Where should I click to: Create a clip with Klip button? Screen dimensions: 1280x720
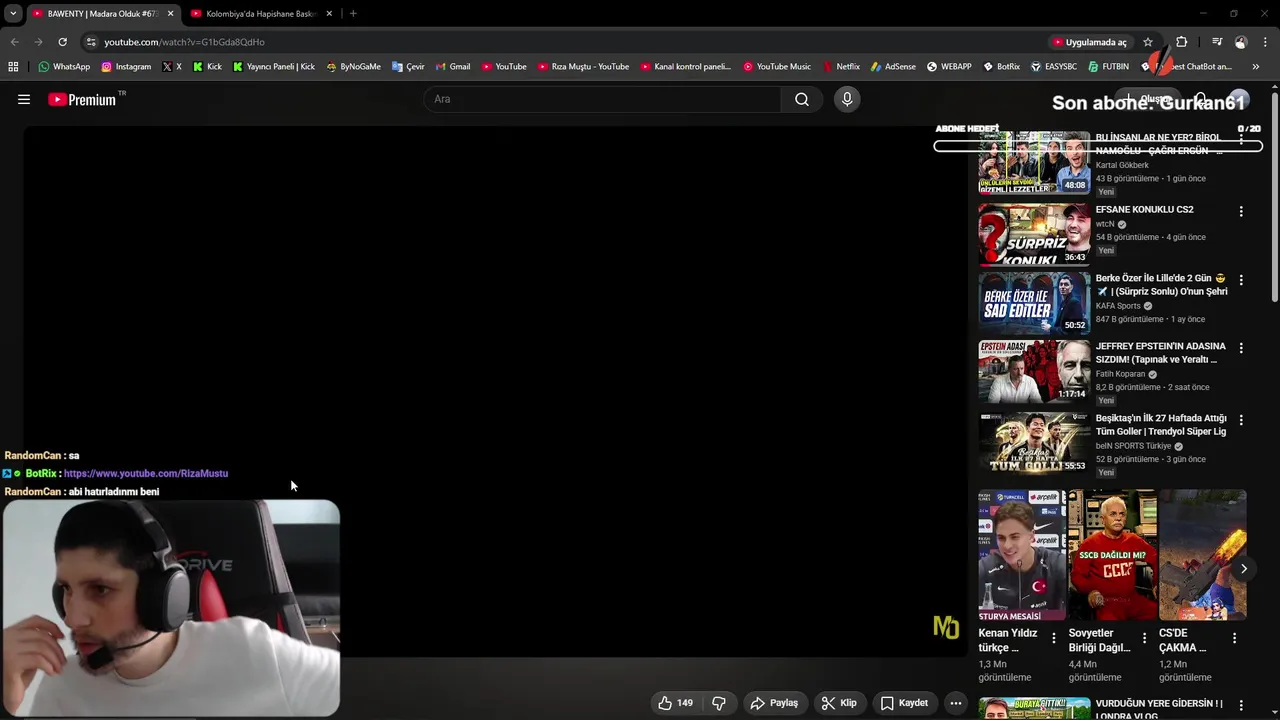pos(839,703)
